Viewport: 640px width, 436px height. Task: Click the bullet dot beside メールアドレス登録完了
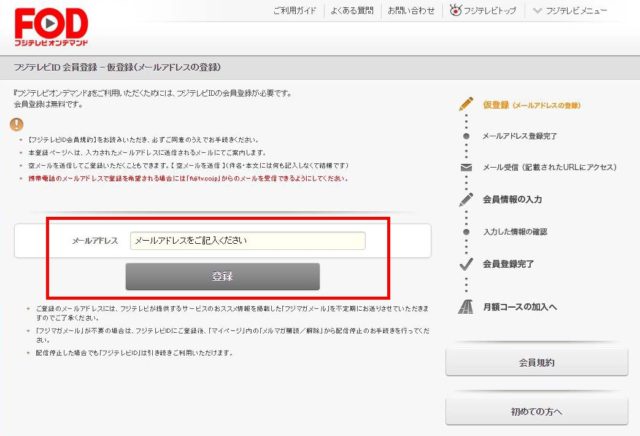coord(466,136)
